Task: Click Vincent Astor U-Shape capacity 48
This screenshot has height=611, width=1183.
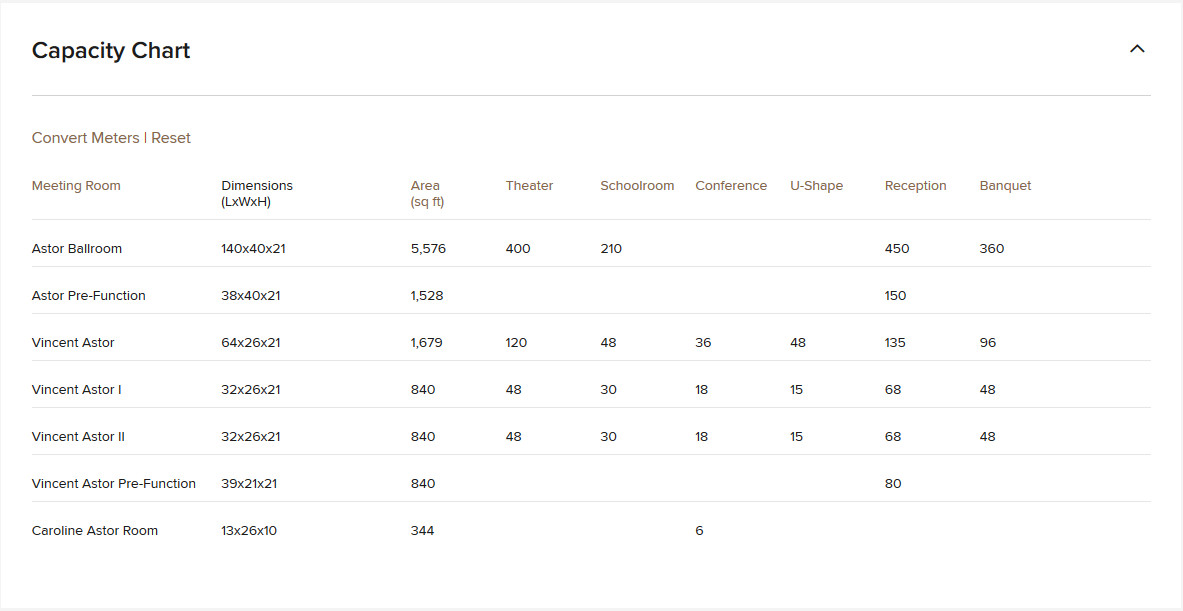Action: [798, 342]
